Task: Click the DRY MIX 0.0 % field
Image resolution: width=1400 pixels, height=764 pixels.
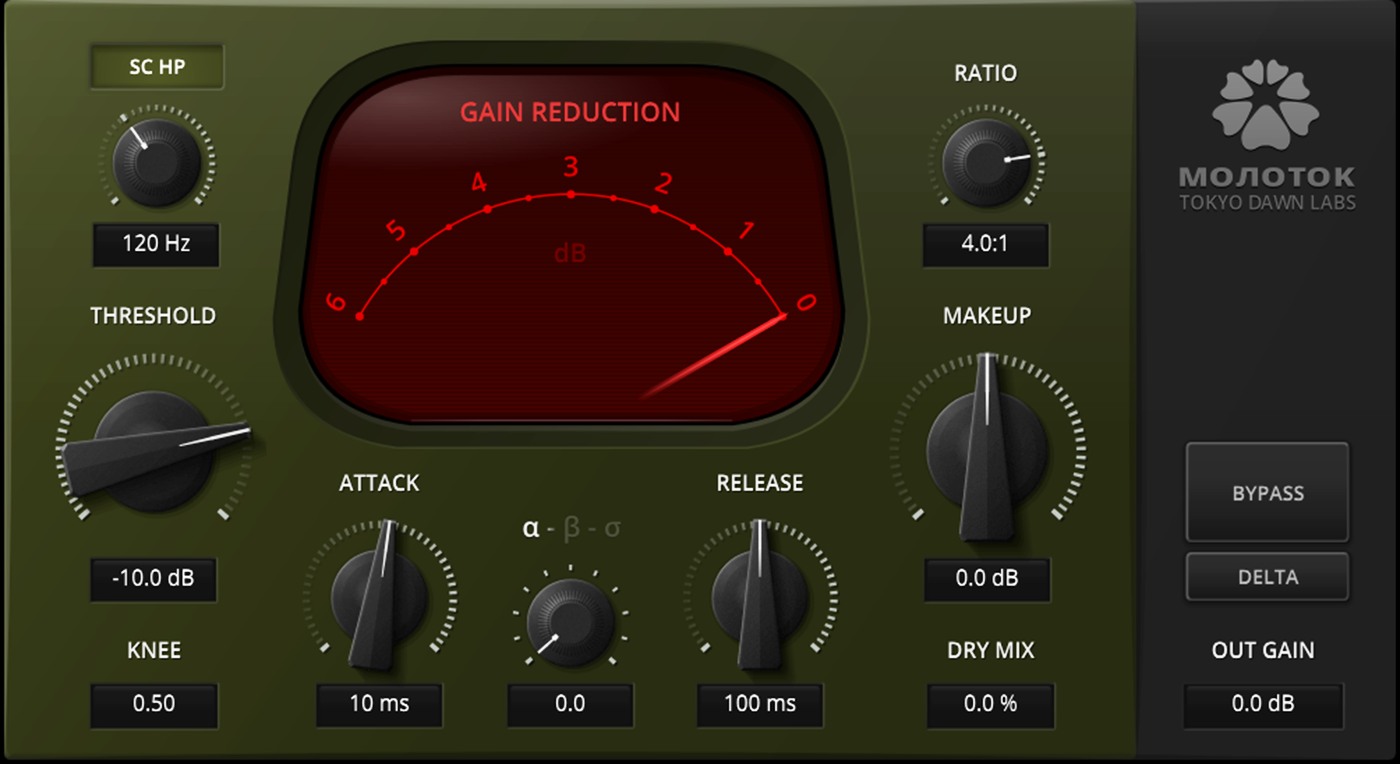Action: [x=990, y=705]
